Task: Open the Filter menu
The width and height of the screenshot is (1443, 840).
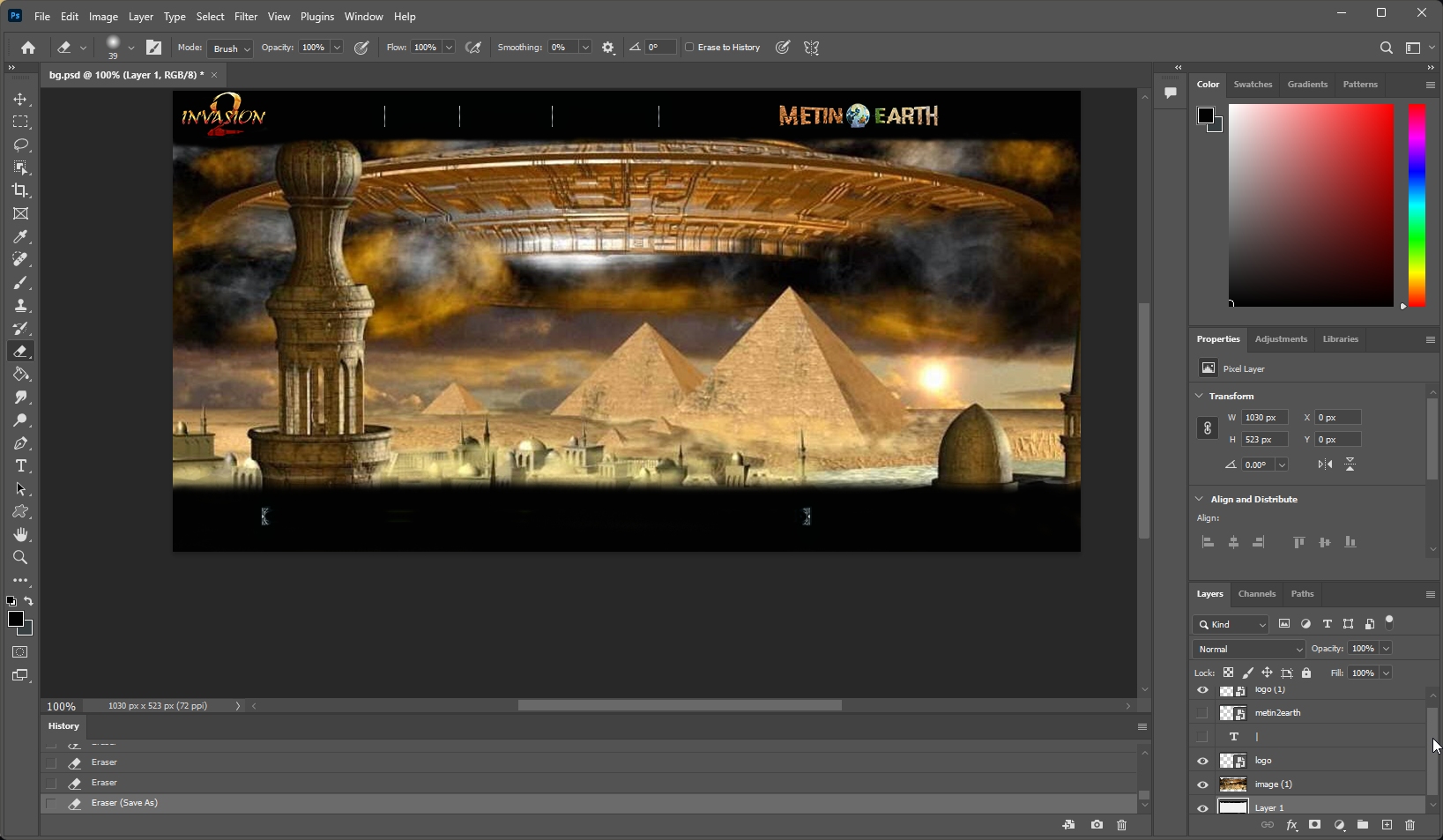Action: coord(246,17)
